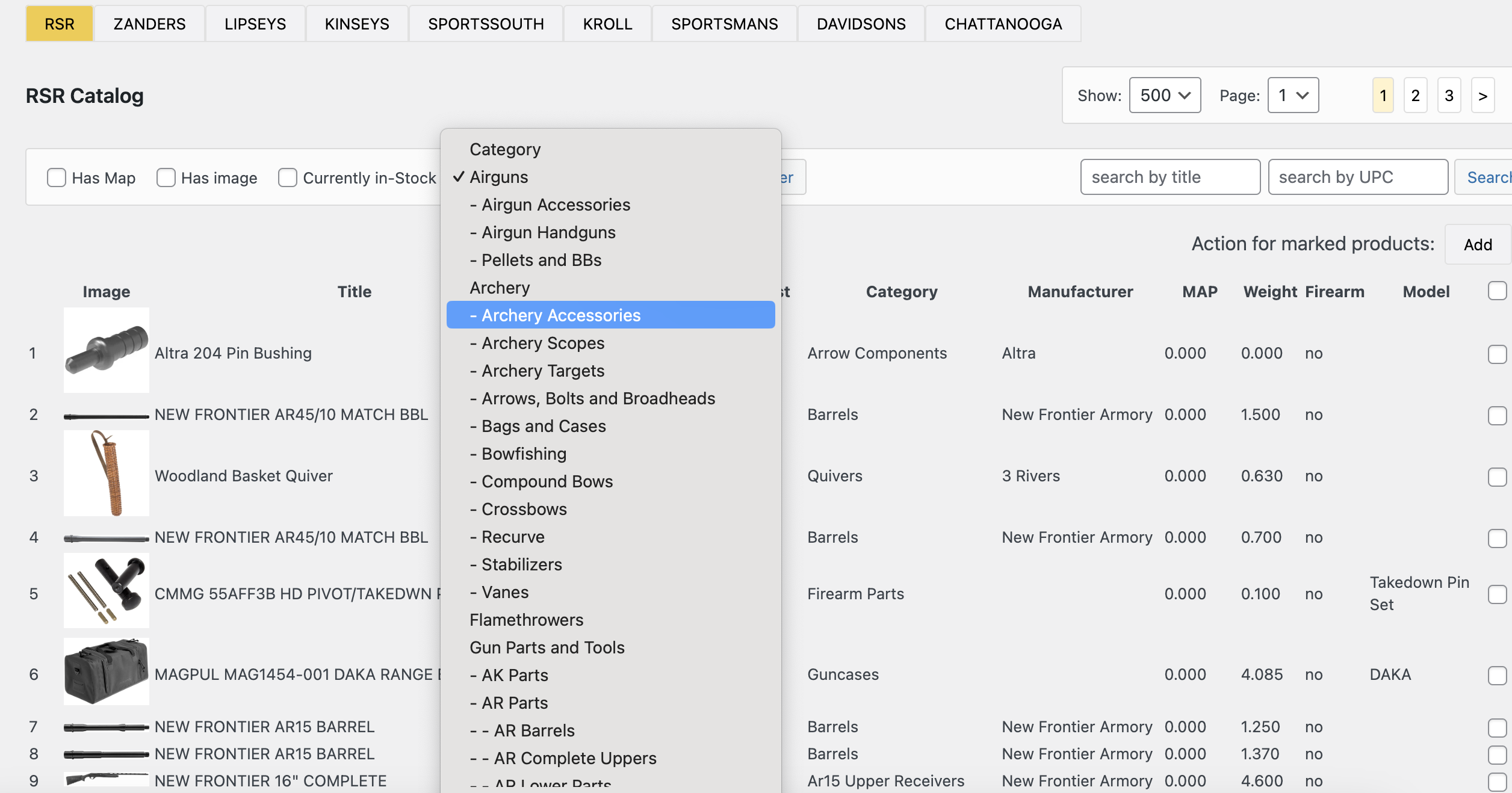Click the "Takedown Pin Set" model cell
Image resolution: width=1512 pixels, height=793 pixels.
(1419, 593)
